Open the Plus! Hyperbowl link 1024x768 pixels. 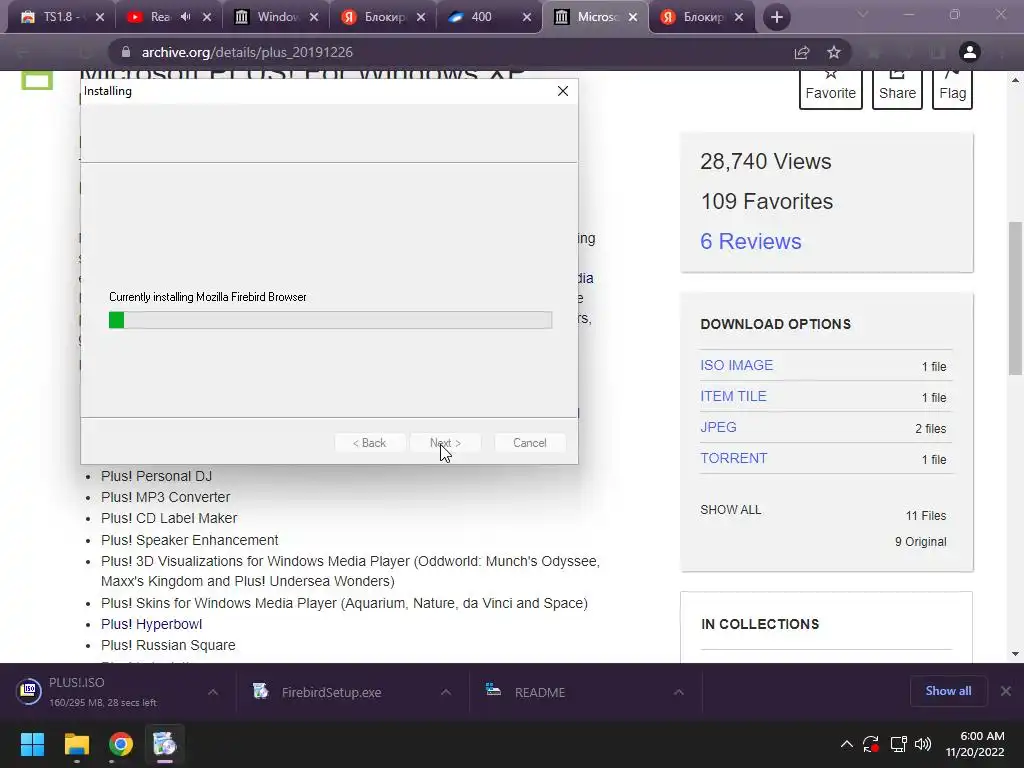point(152,624)
